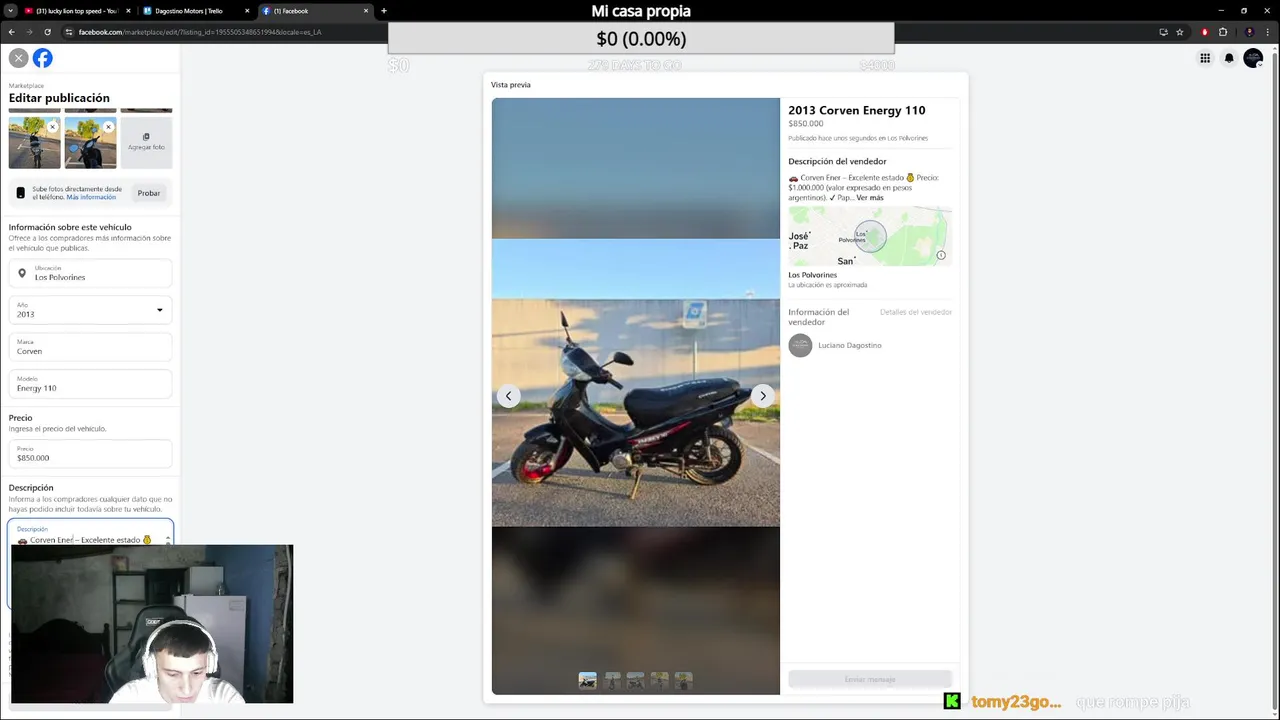1280x720 pixels.
Task: Click the Los Polvorines map preview
Action: (870, 236)
